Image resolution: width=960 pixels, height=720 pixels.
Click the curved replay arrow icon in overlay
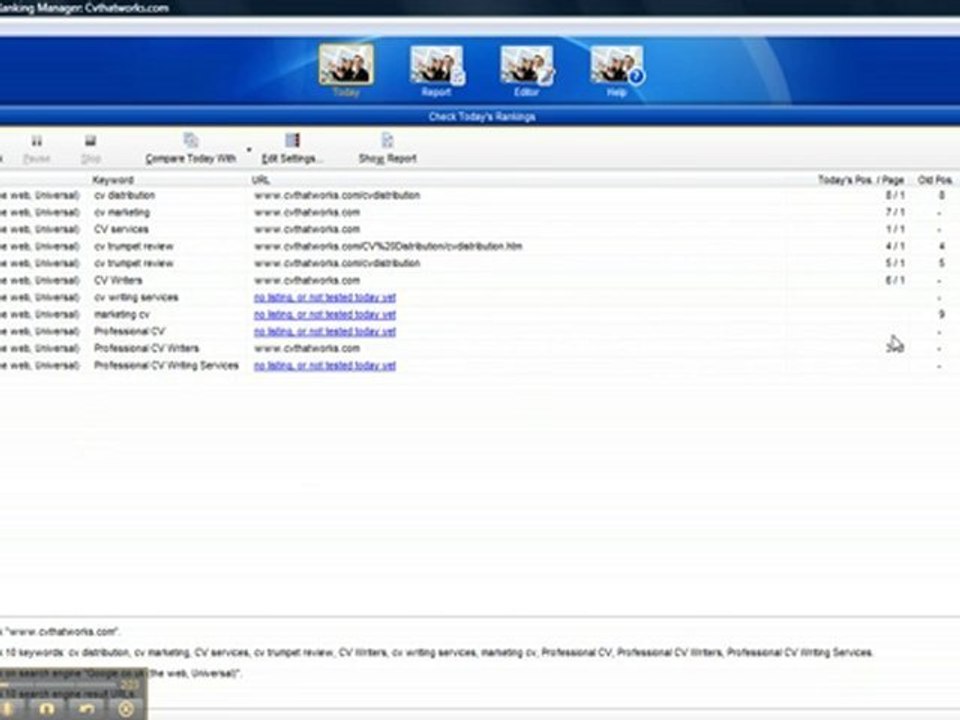click(x=86, y=709)
